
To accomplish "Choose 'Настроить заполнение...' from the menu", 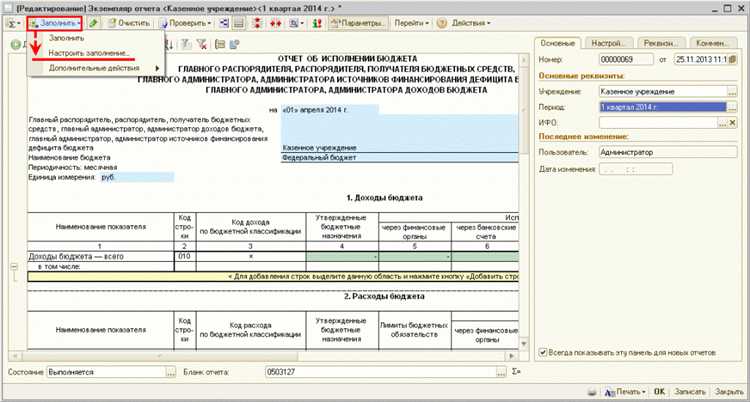I will point(90,51).
